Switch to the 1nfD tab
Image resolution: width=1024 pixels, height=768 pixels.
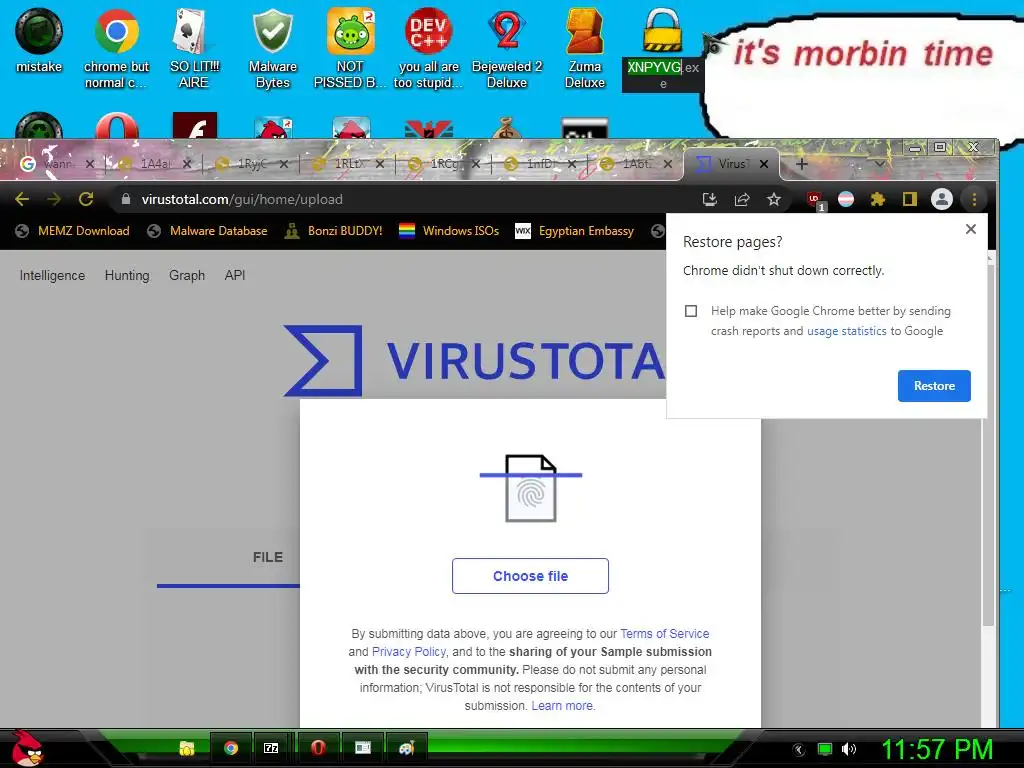pyautogui.click(x=541, y=164)
